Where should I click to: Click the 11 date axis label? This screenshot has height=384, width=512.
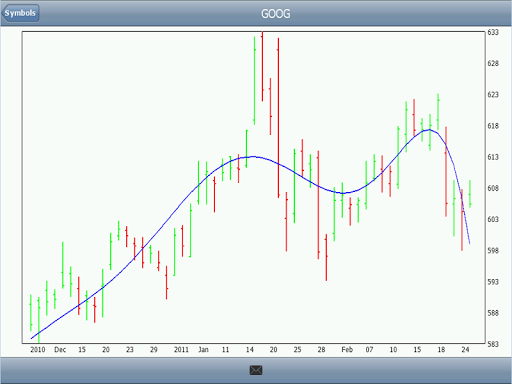click(x=226, y=350)
